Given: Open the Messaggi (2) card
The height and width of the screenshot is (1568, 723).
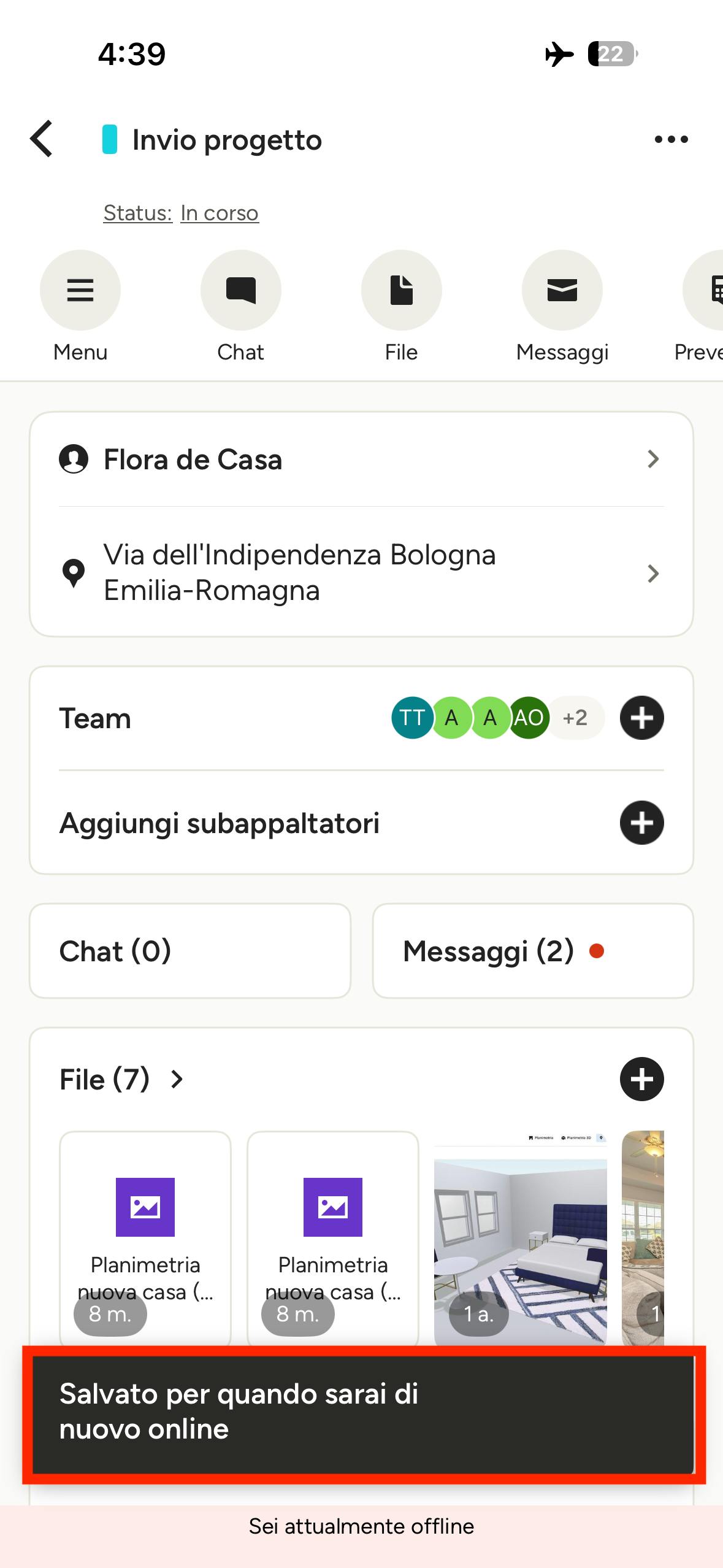Looking at the screenshot, I should [x=533, y=951].
